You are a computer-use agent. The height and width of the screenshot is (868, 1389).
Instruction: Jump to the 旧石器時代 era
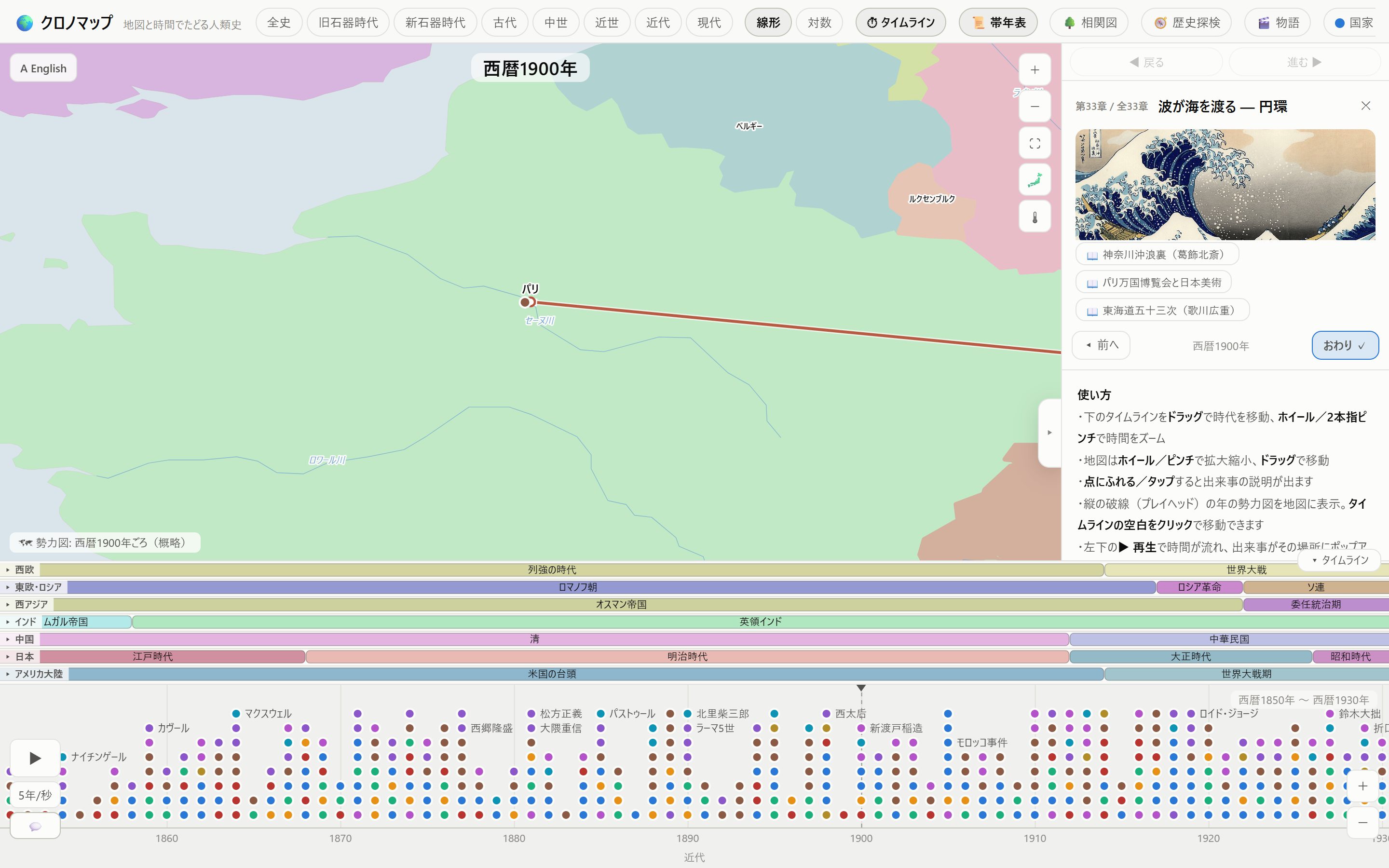click(x=348, y=22)
